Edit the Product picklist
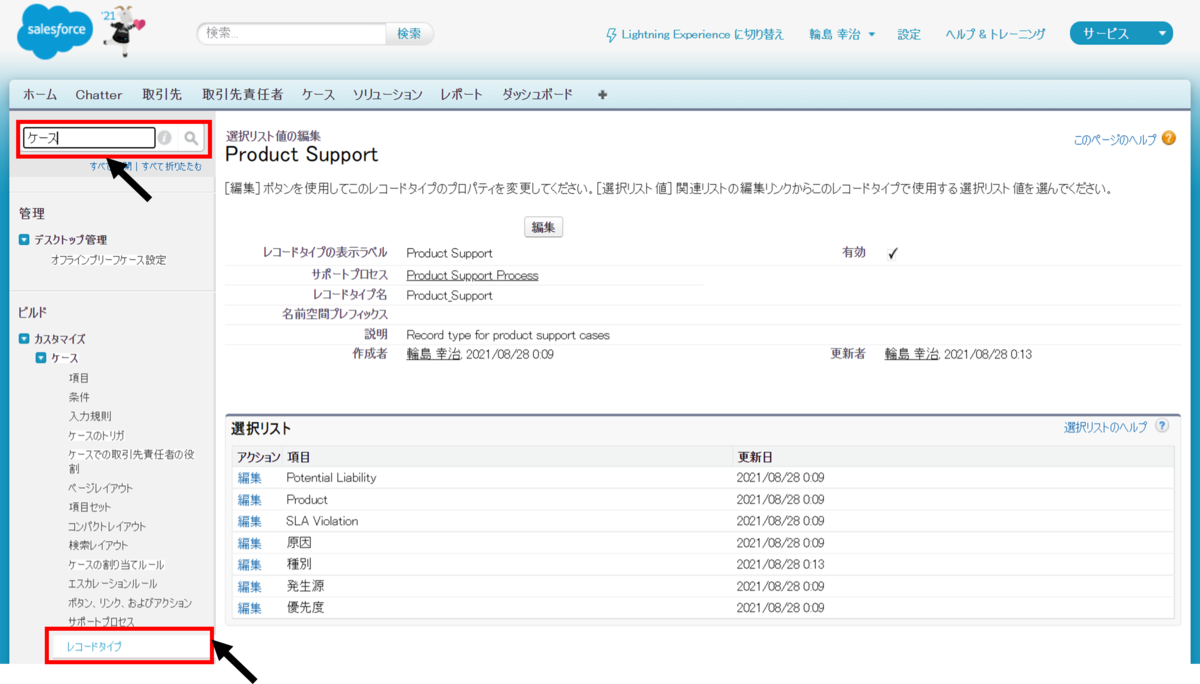This screenshot has width=1200, height=684. (249, 500)
